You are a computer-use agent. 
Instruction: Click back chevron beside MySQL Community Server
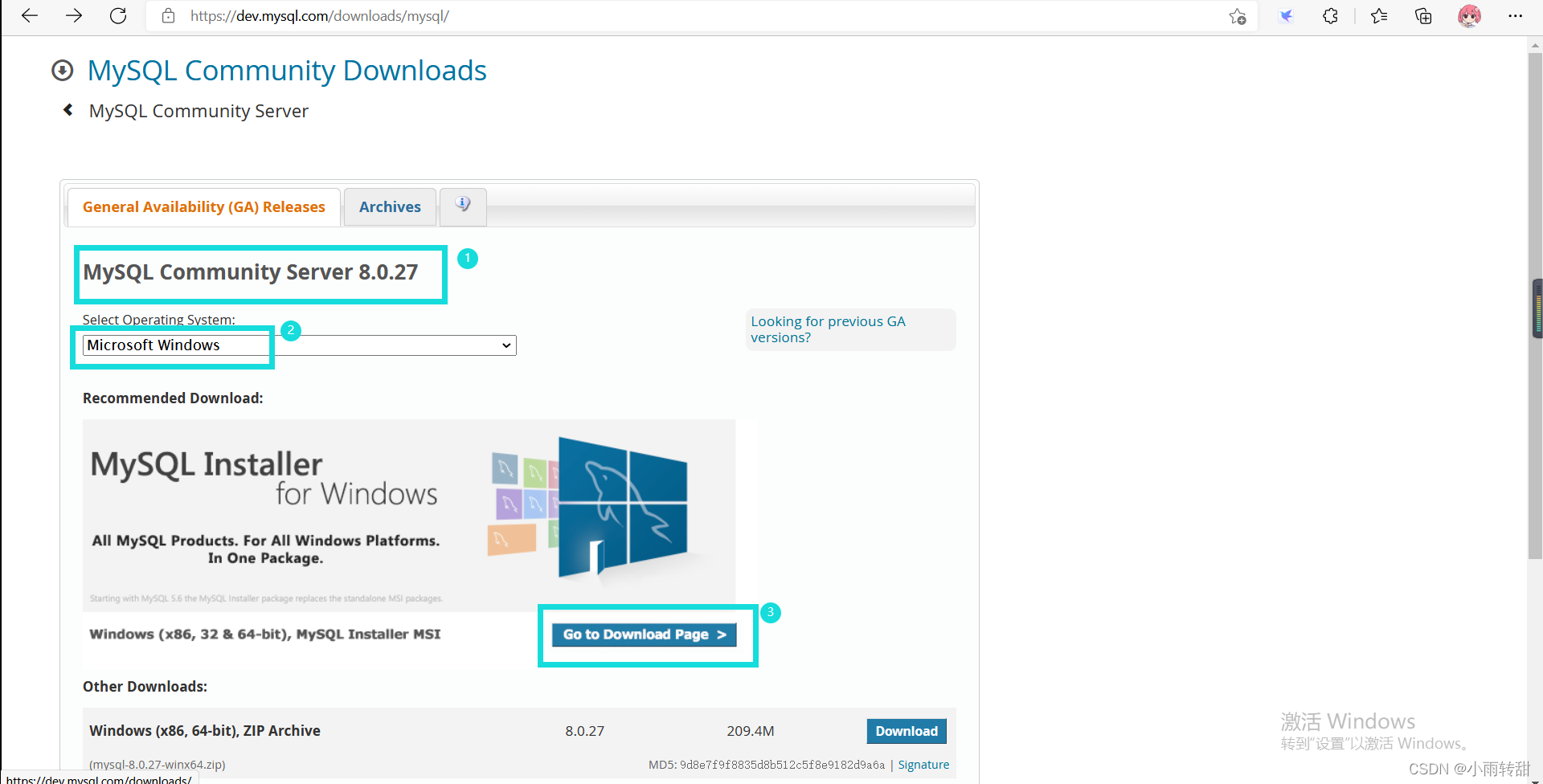[x=68, y=110]
